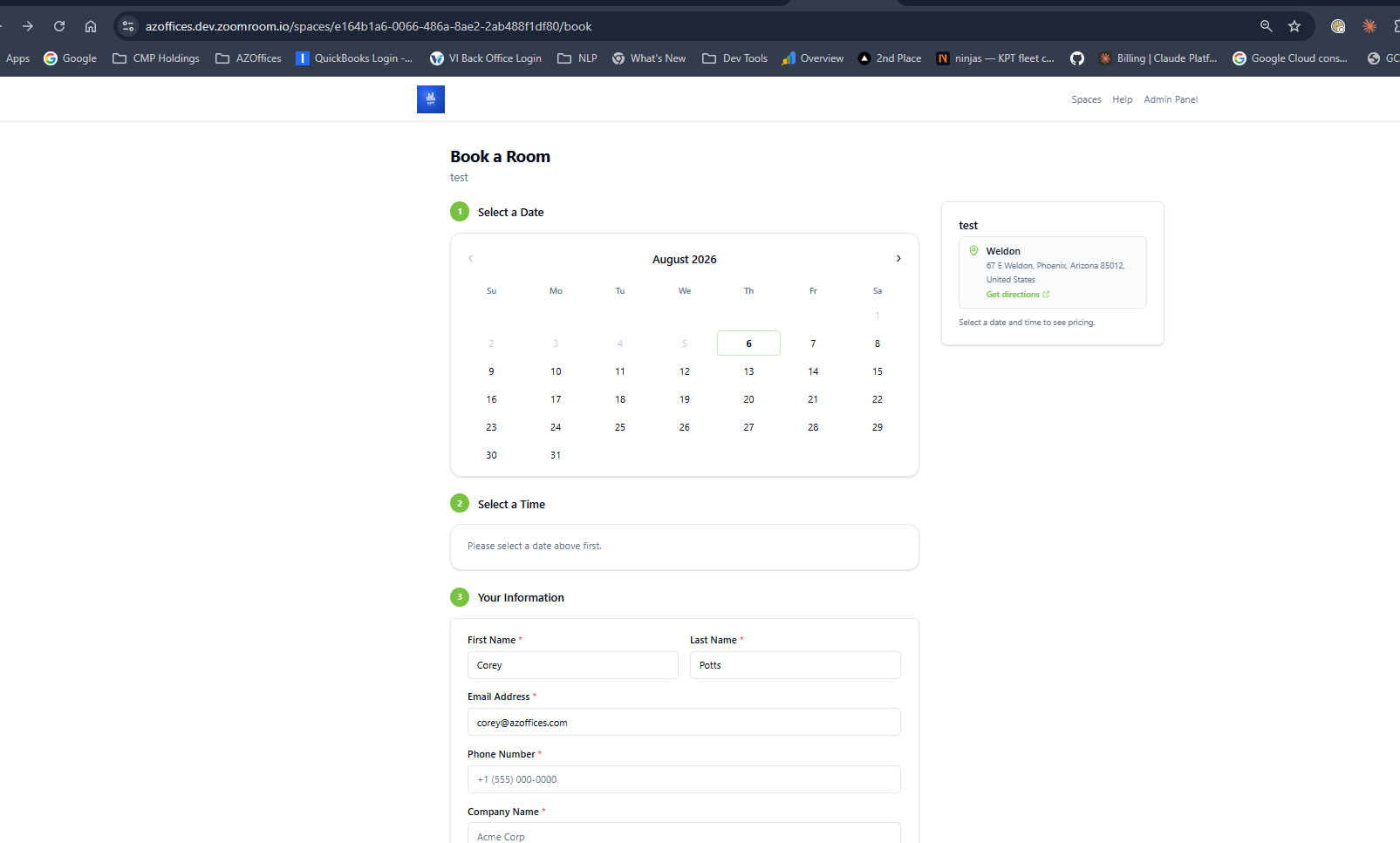This screenshot has width=1400, height=843.
Task: Click the browser address bar URL
Action: [369, 26]
